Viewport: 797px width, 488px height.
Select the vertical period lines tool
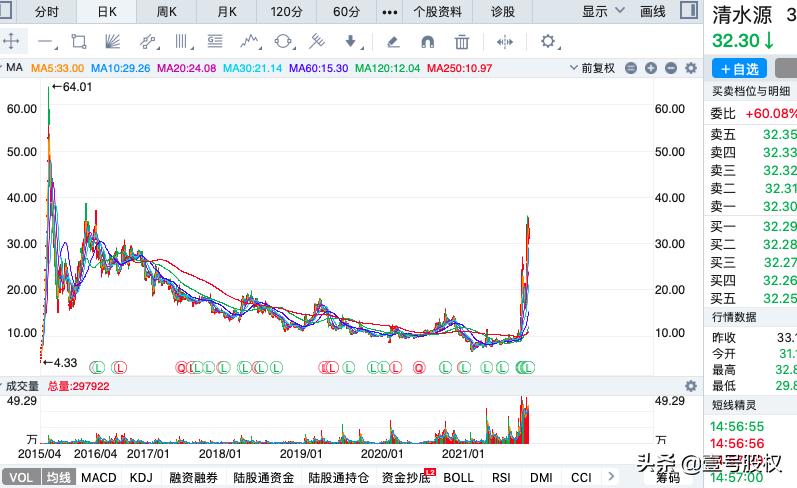coord(181,41)
